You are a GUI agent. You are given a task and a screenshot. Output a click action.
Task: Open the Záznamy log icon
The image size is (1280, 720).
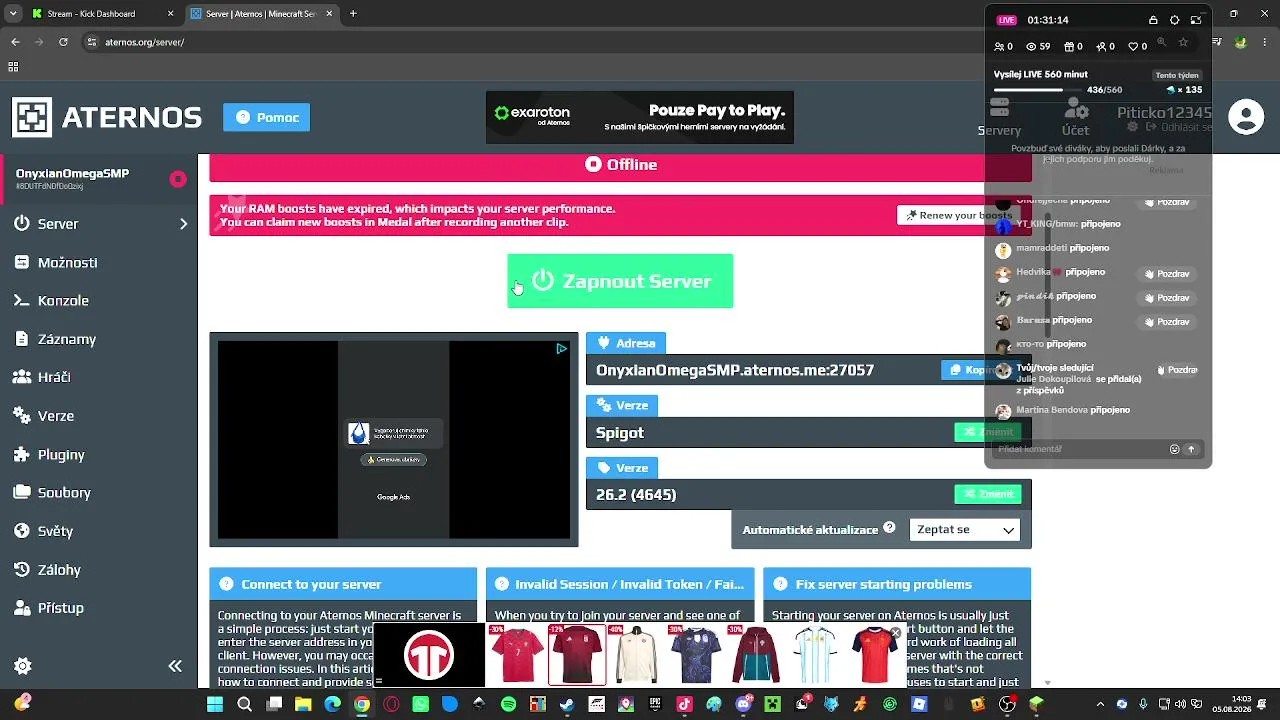(21, 340)
